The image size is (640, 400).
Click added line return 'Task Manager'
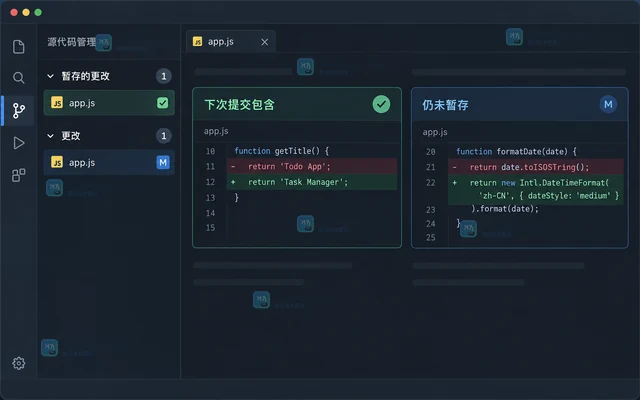(312, 182)
